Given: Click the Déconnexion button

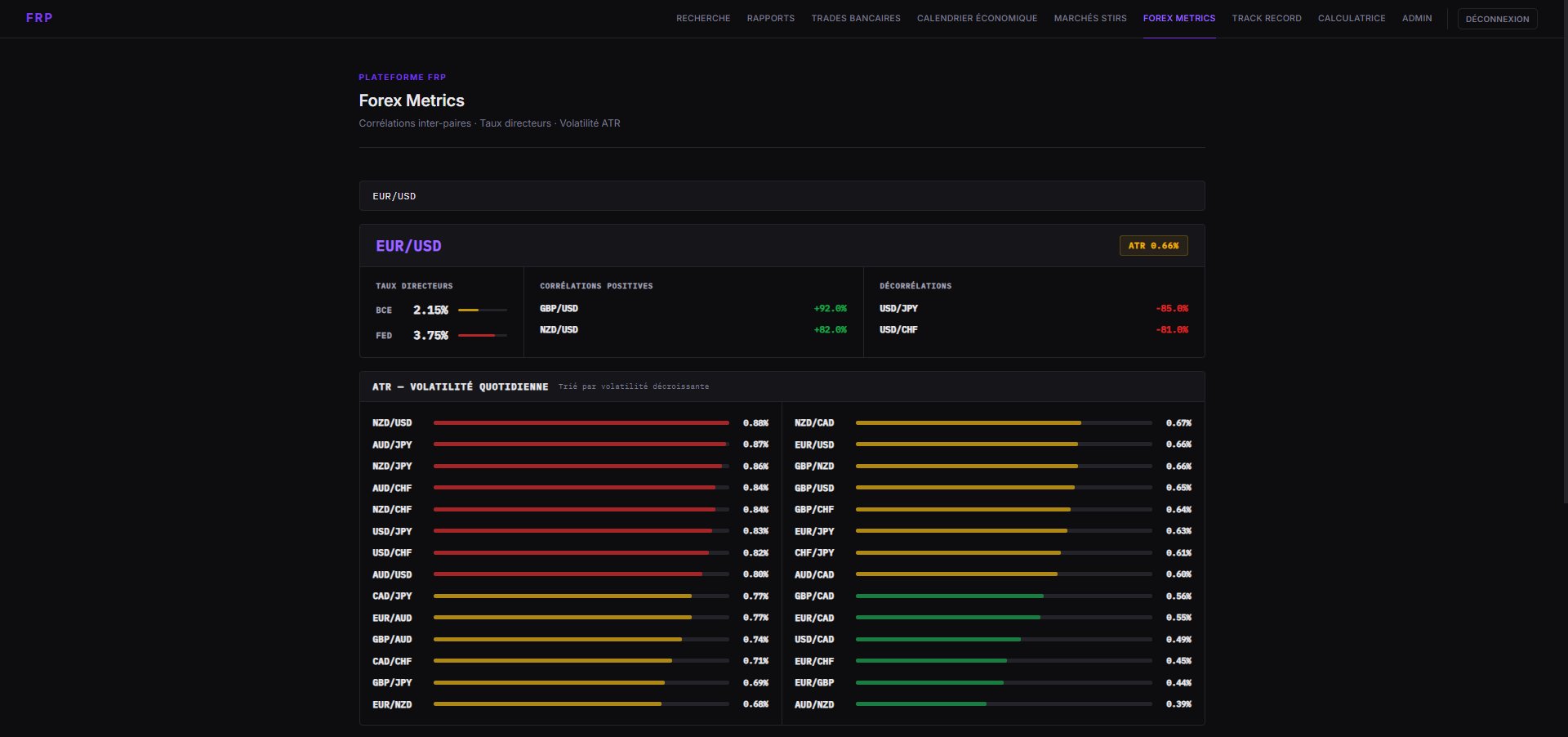Looking at the screenshot, I should click(1496, 19).
